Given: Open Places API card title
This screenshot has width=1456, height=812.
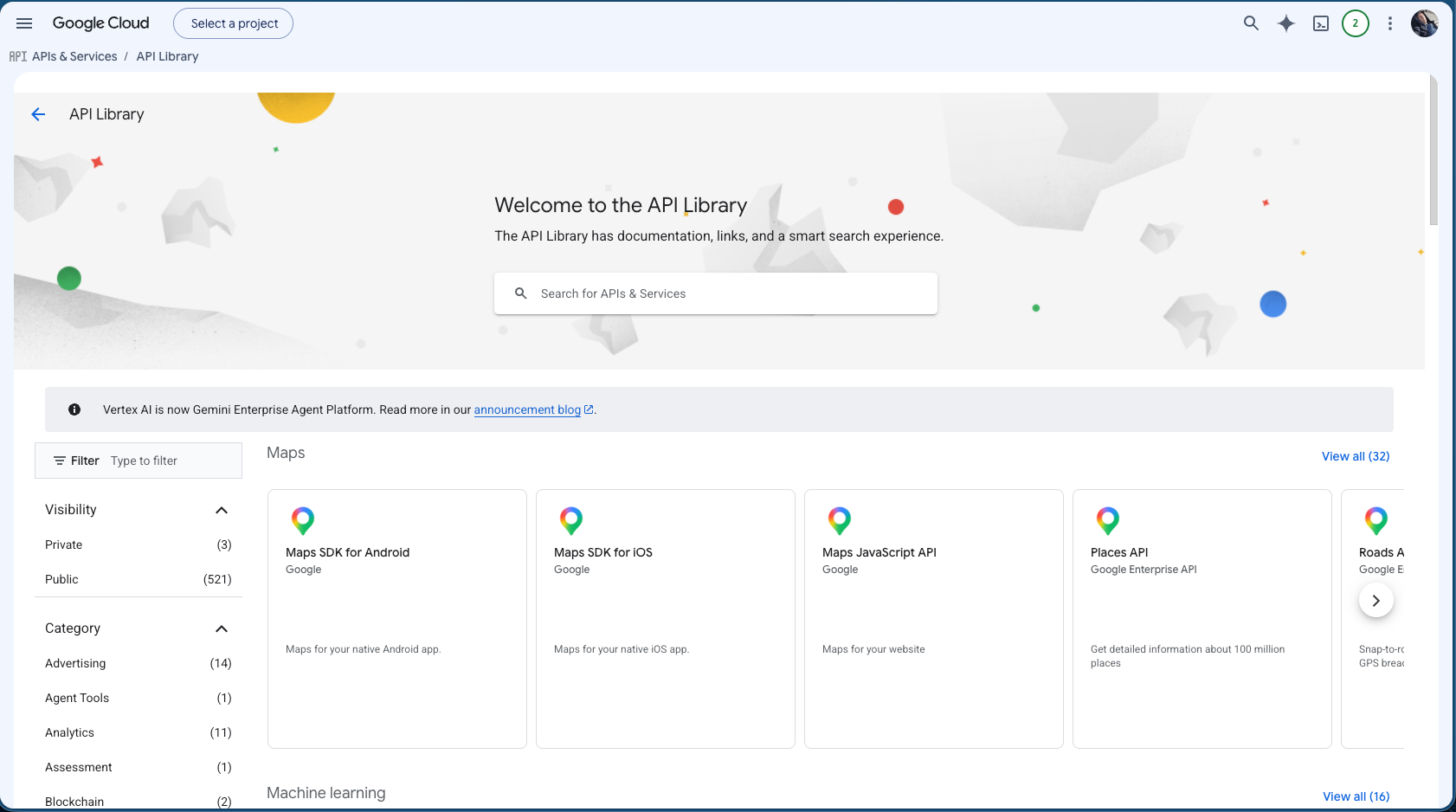Looking at the screenshot, I should point(1119,552).
